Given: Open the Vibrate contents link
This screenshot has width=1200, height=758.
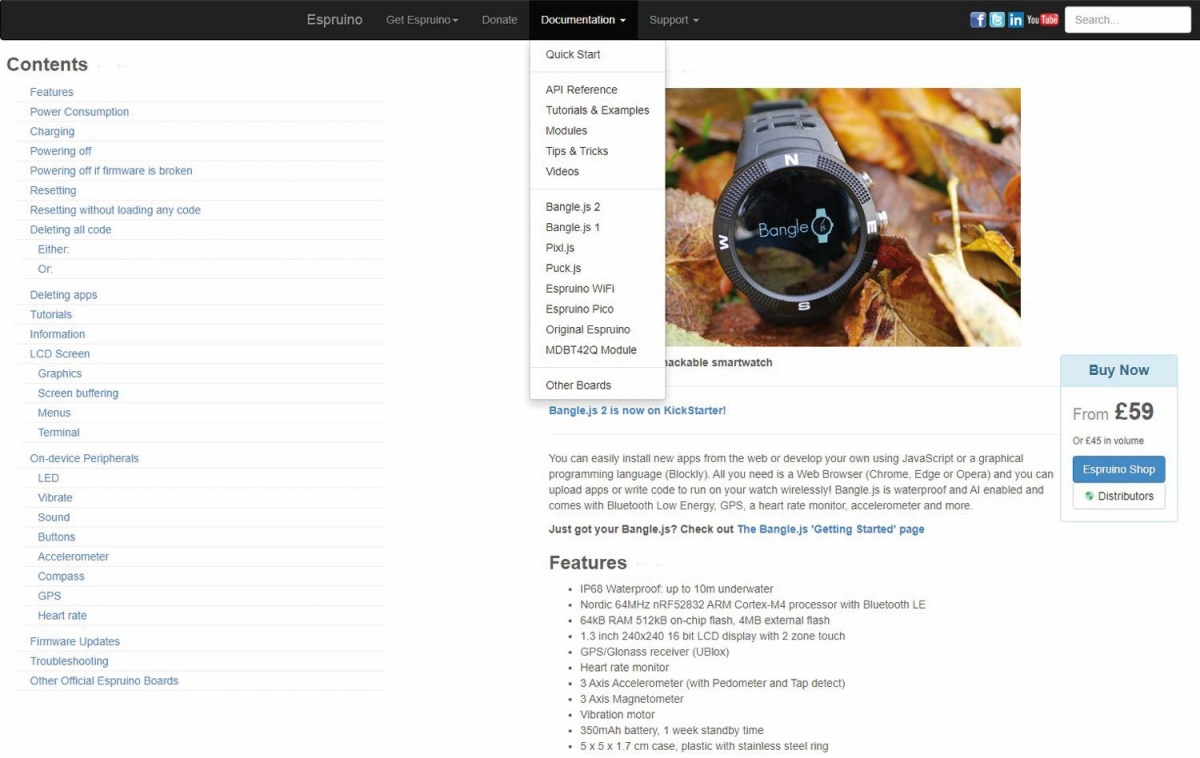Looking at the screenshot, I should tap(55, 498).
